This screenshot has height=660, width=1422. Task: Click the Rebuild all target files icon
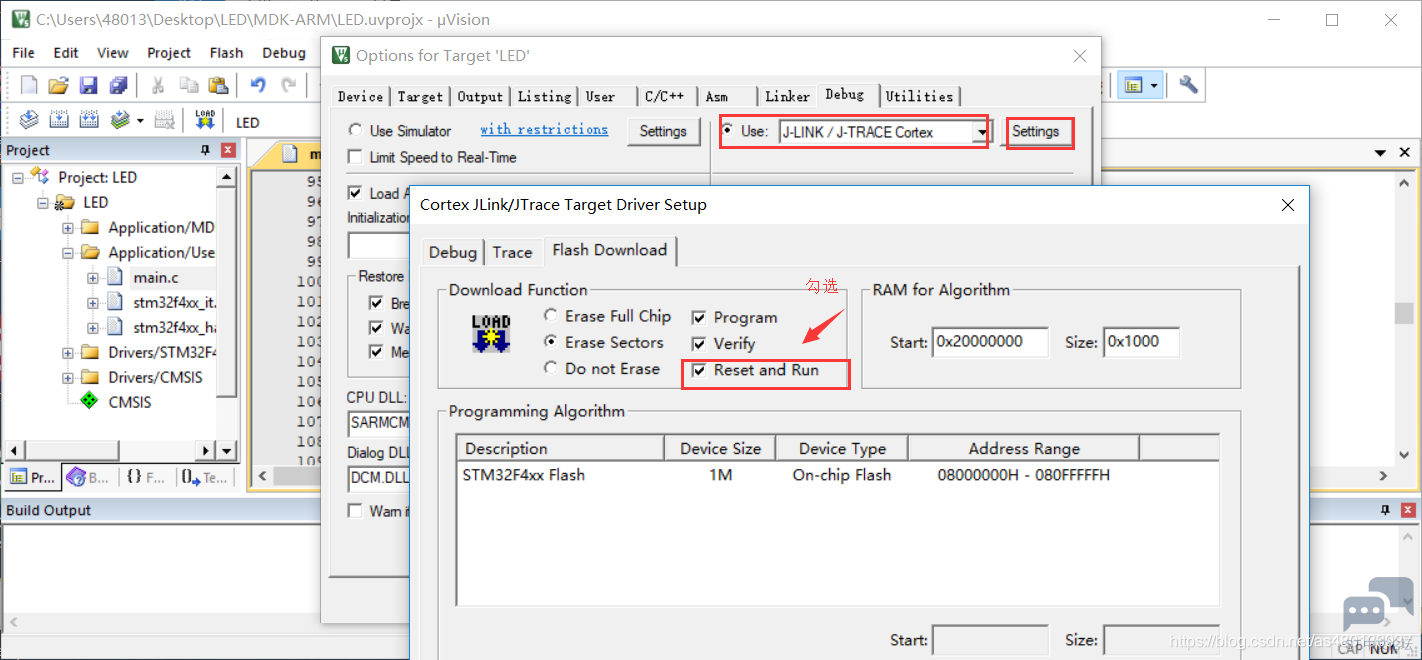click(89, 120)
